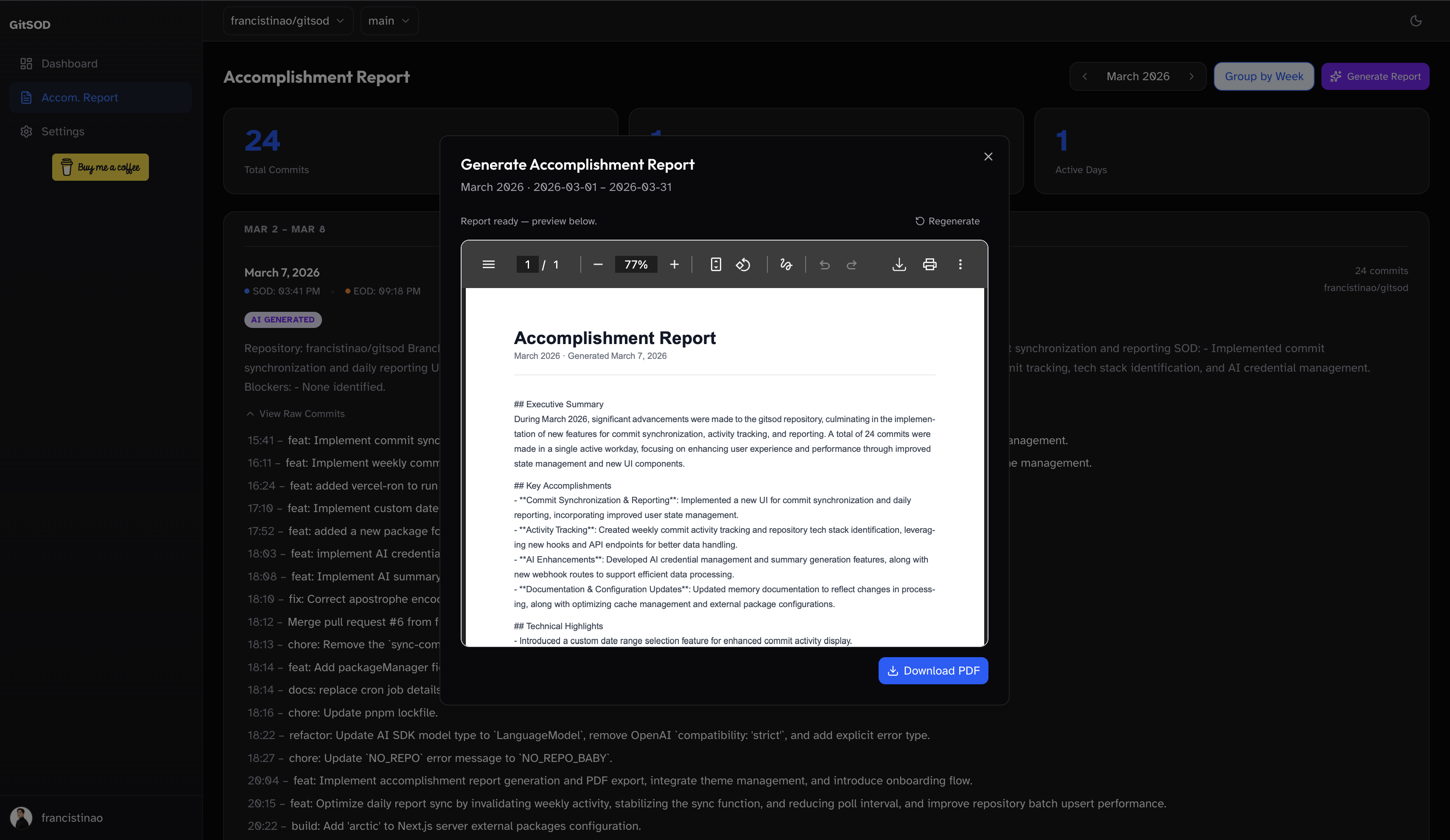Go to the next month after March 2026
Viewport: 1450px width, 840px height.
click(x=1191, y=76)
